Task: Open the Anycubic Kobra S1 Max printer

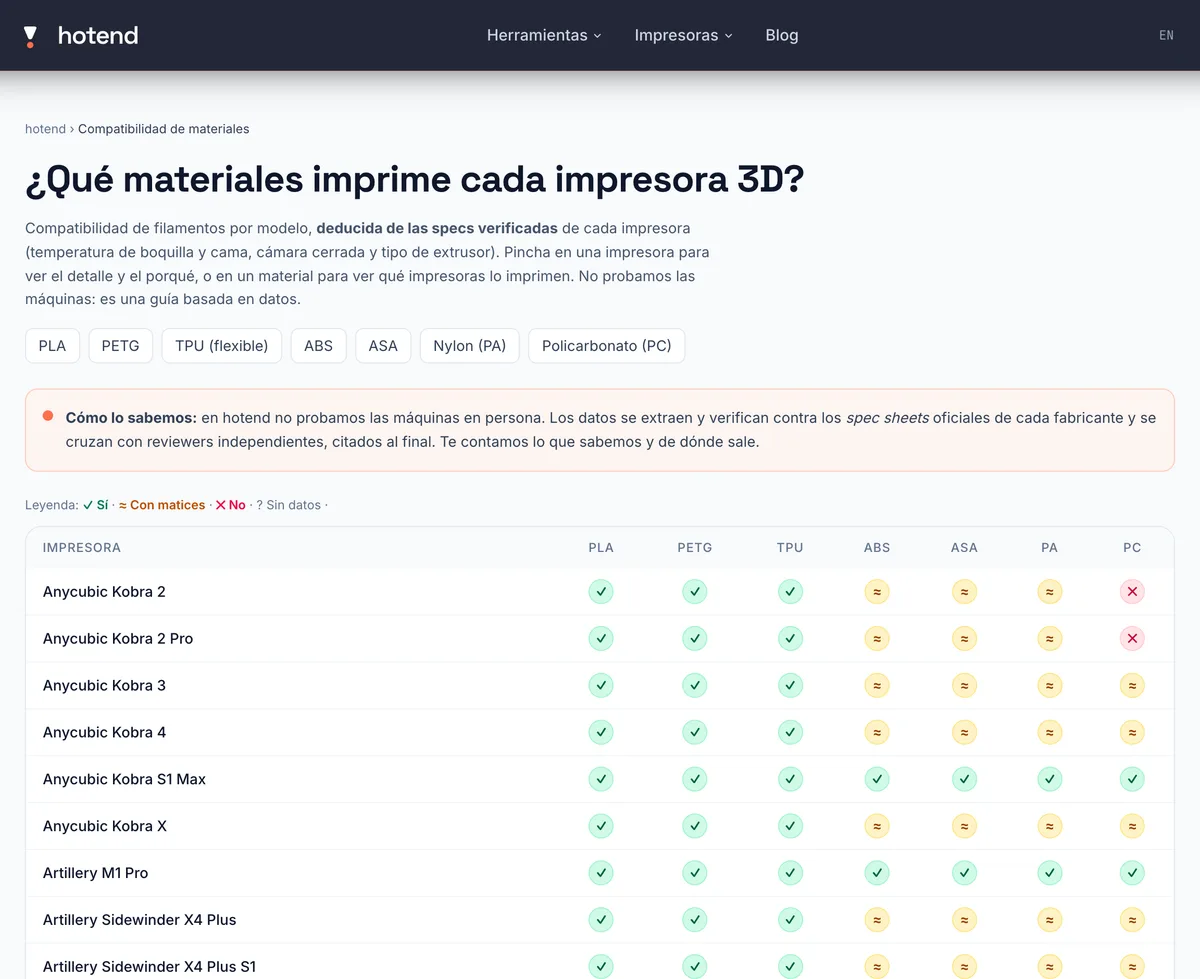Action: click(124, 780)
